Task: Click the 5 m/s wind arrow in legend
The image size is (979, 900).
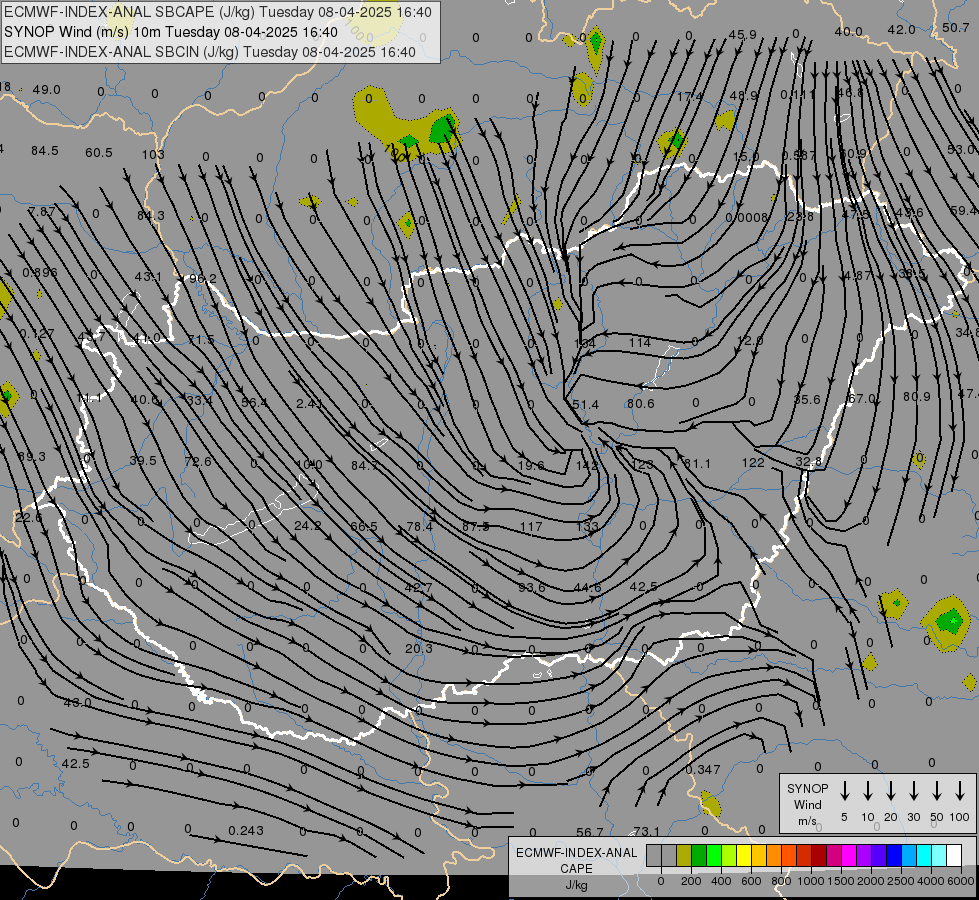Action: pos(844,790)
